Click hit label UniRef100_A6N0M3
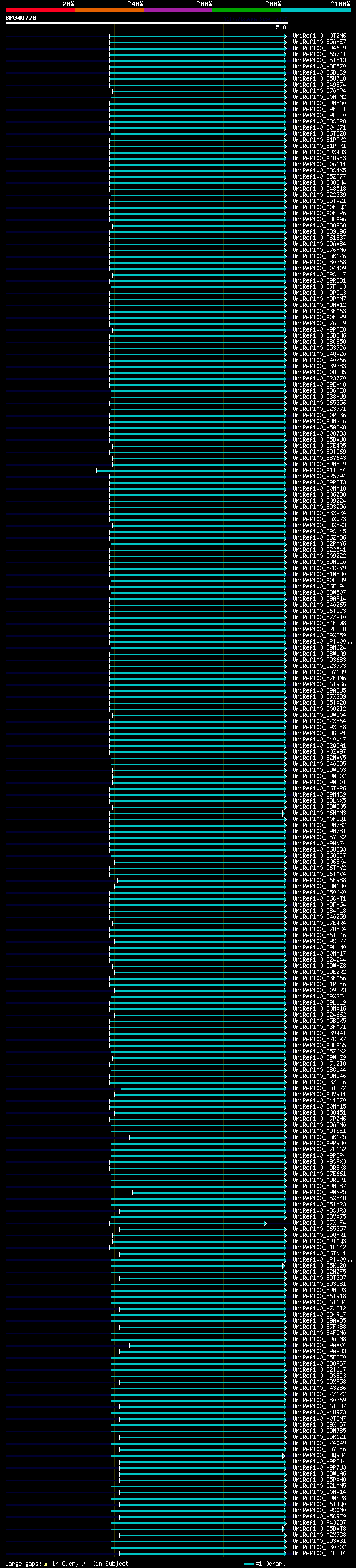The width and height of the screenshot is (356, 1568). tap(319, 813)
